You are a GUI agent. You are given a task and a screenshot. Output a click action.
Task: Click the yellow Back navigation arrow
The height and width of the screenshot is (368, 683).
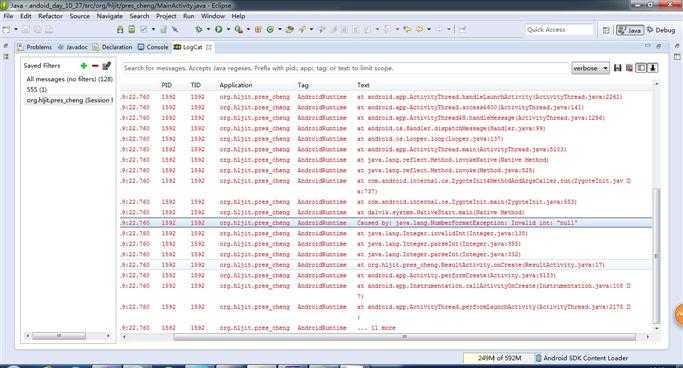click(x=407, y=29)
